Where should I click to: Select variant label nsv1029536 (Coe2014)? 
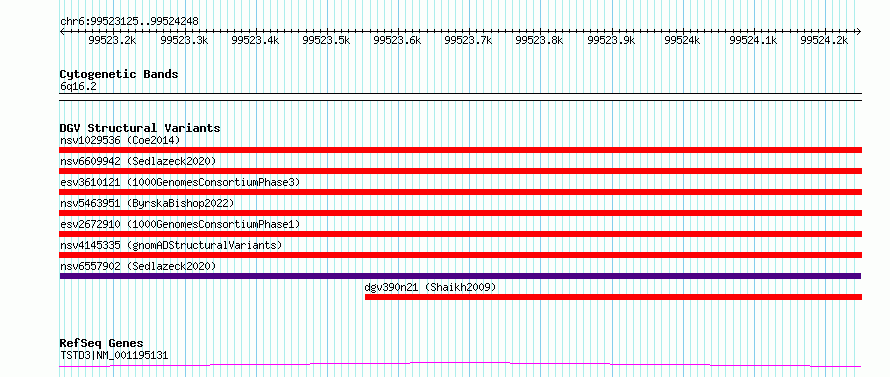coord(120,140)
